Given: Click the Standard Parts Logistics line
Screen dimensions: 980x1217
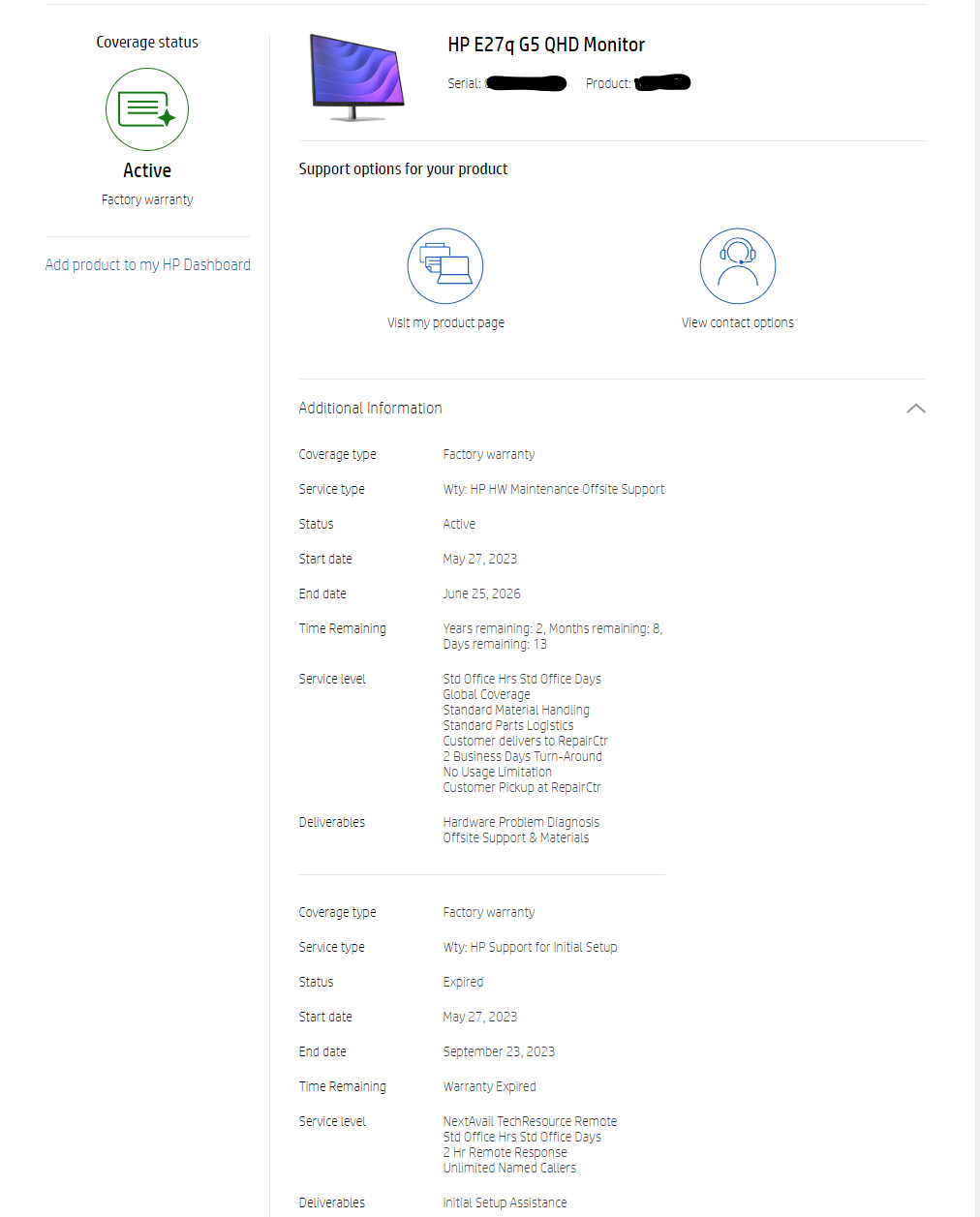Looking at the screenshot, I should pos(507,725).
